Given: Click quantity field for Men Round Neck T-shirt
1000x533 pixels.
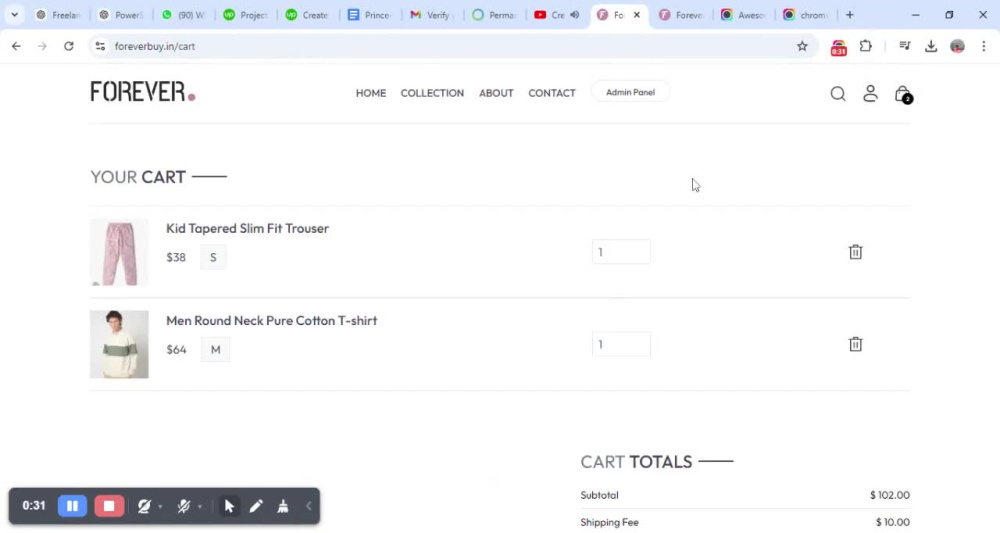Looking at the screenshot, I should pos(621,344).
